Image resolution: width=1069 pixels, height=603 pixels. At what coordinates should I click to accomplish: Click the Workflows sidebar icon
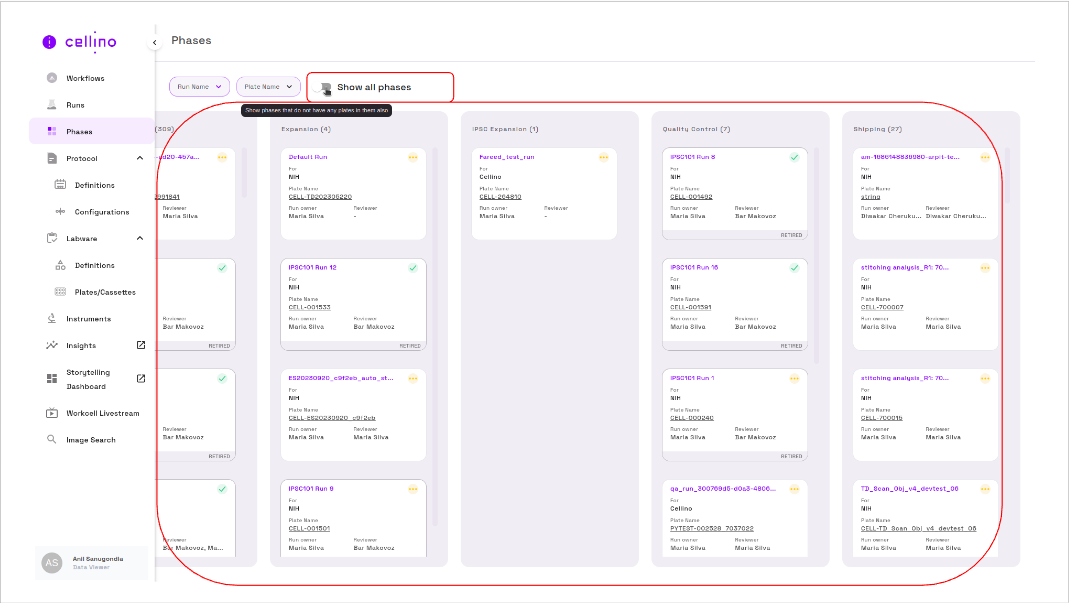coord(52,78)
